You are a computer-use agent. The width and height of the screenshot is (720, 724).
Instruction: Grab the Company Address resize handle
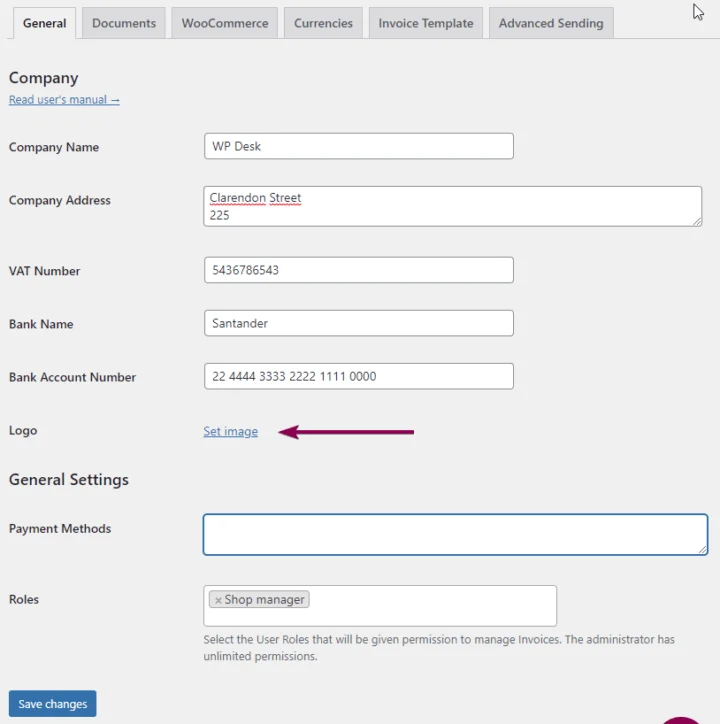coord(697,222)
